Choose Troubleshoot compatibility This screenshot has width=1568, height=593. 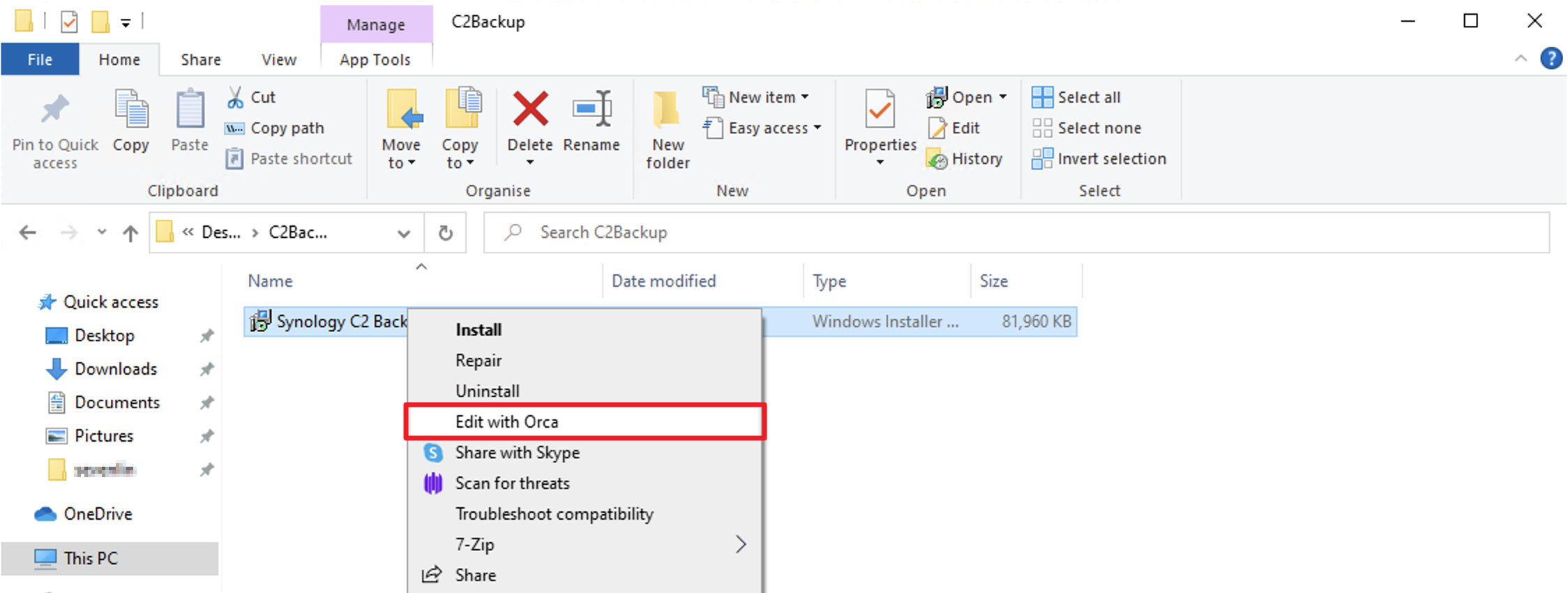(x=585, y=514)
